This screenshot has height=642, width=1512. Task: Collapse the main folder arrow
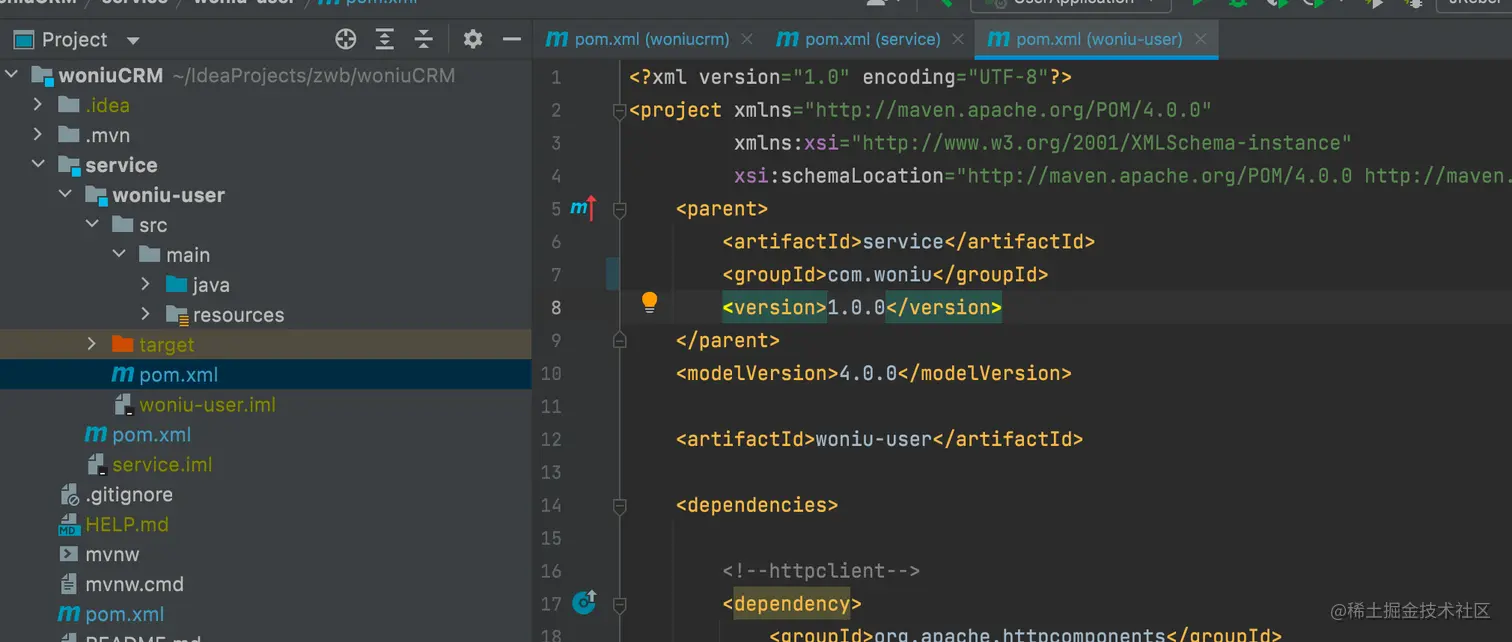[x=119, y=255]
